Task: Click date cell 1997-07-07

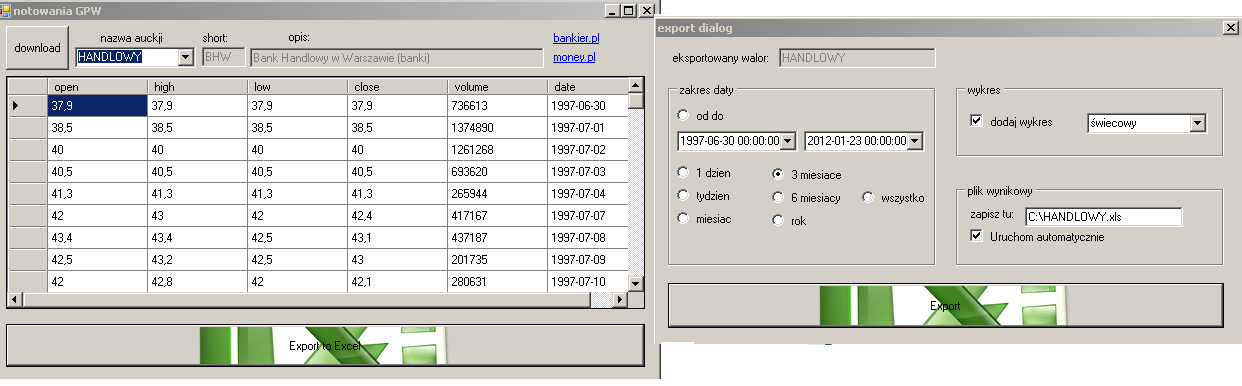Action: (587, 216)
